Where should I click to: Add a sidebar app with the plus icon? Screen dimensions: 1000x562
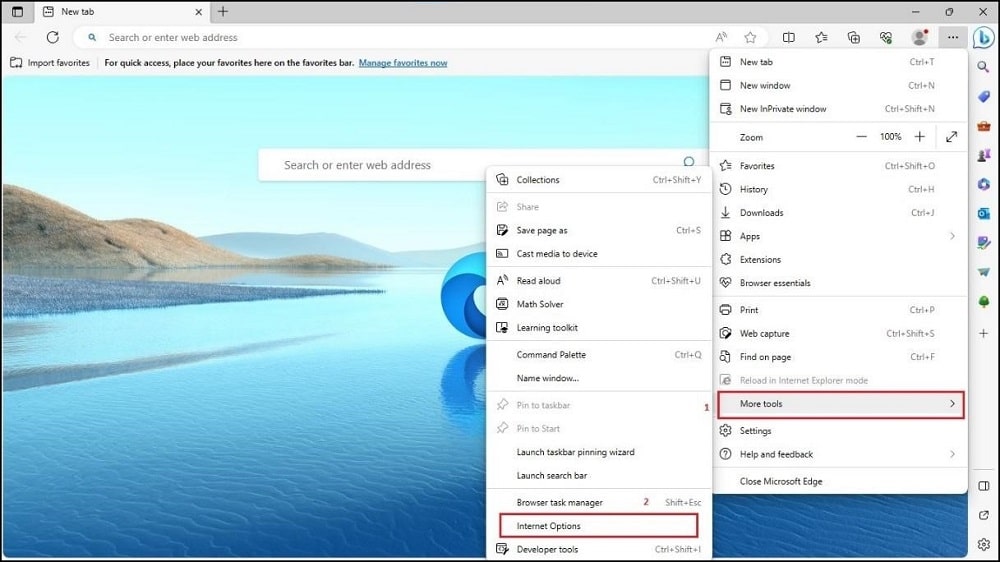tap(983, 333)
